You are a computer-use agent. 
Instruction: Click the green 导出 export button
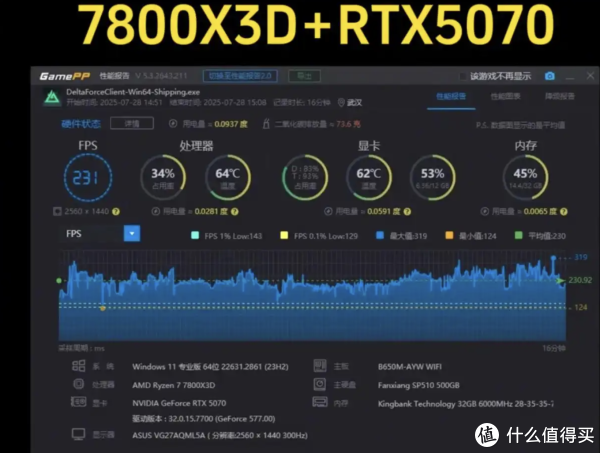tap(304, 76)
